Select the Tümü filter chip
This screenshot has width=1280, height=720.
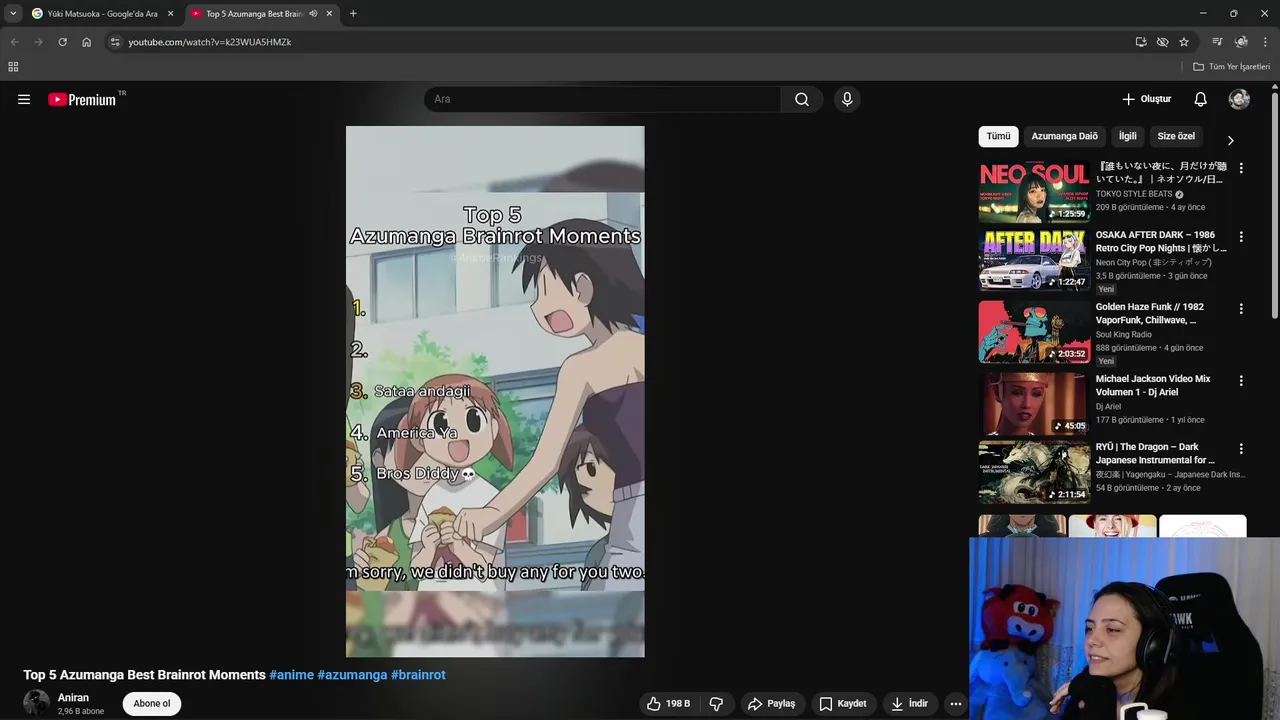[x=998, y=136]
